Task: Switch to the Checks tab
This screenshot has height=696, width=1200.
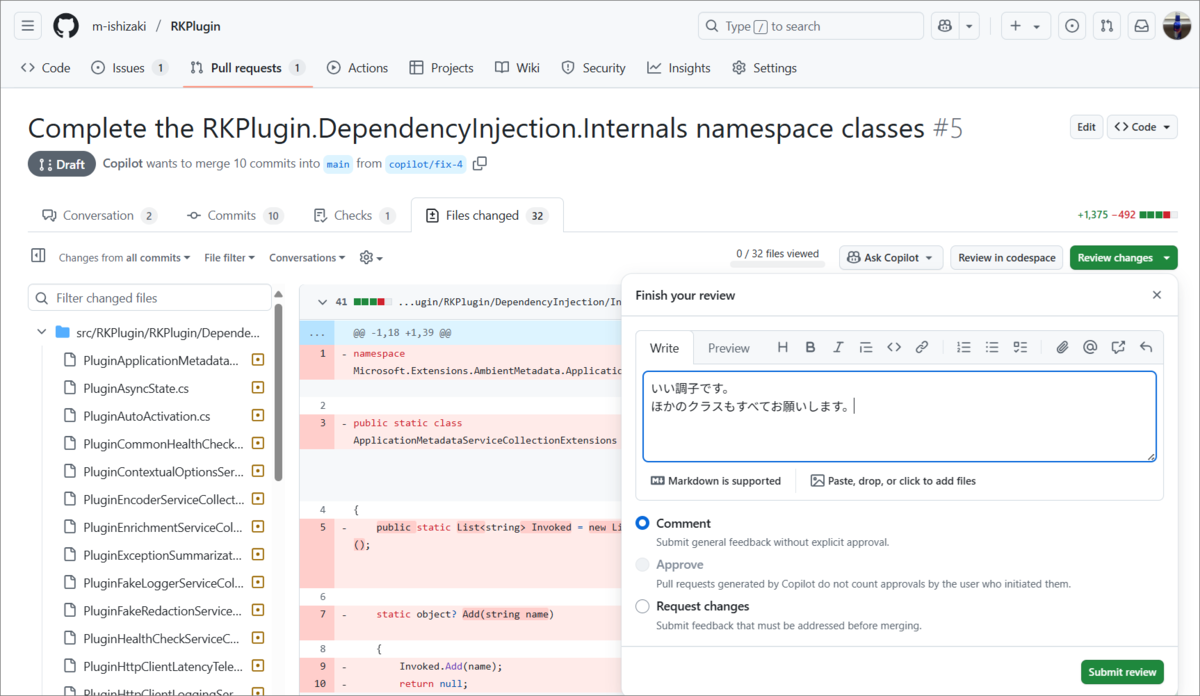Action: click(x=354, y=215)
